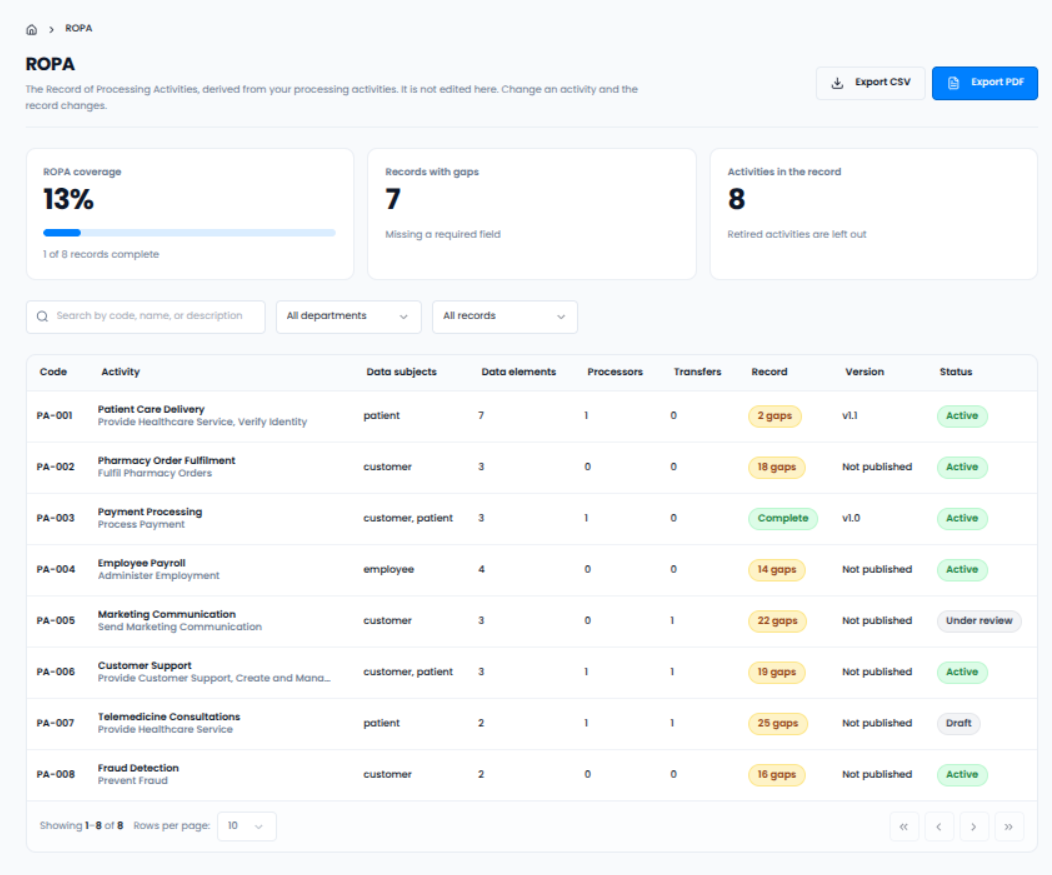The width and height of the screenshot is (1052, 875).
Task: Select the PA-001 code cell
Action: 54,416
